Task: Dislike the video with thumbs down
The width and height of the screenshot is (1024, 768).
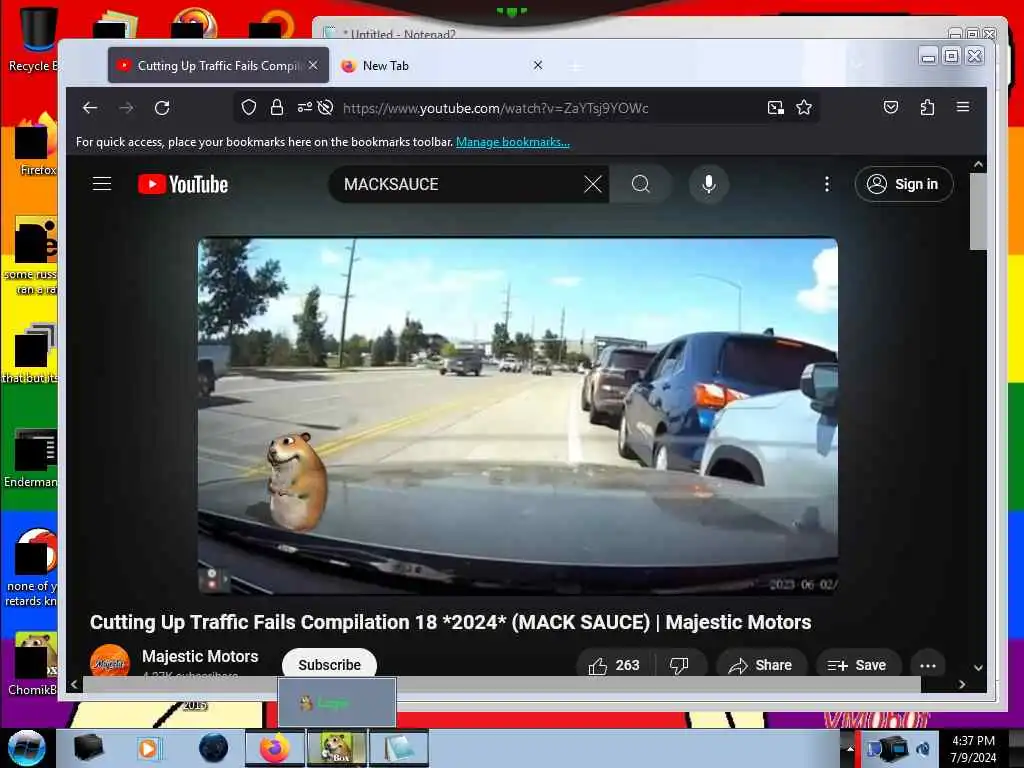Action: tap(680, 665)
